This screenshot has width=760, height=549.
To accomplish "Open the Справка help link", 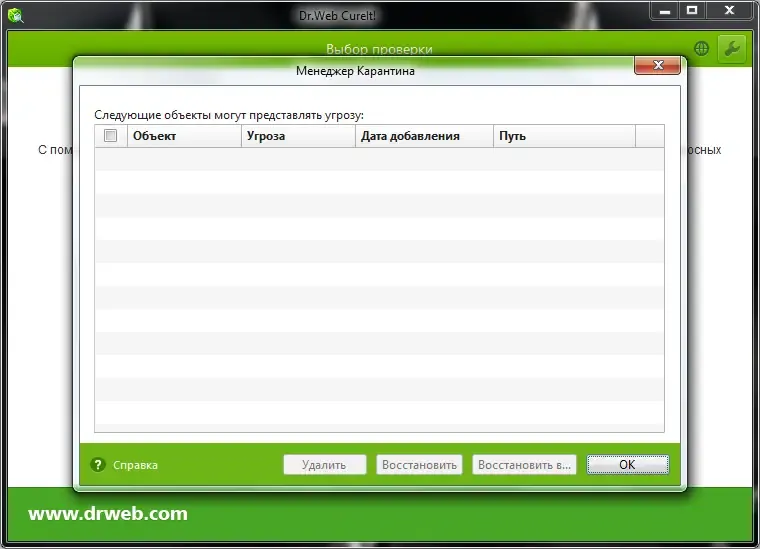I will pyautogui.click(x=135, y=465).
